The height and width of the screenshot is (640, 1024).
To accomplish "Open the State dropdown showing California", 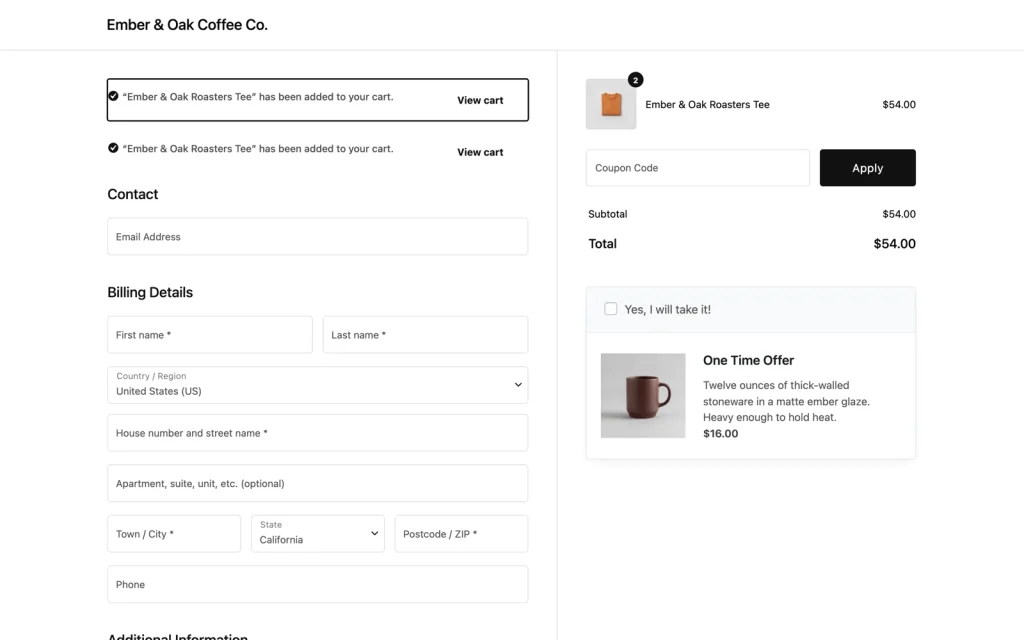I will coord(317,534).
